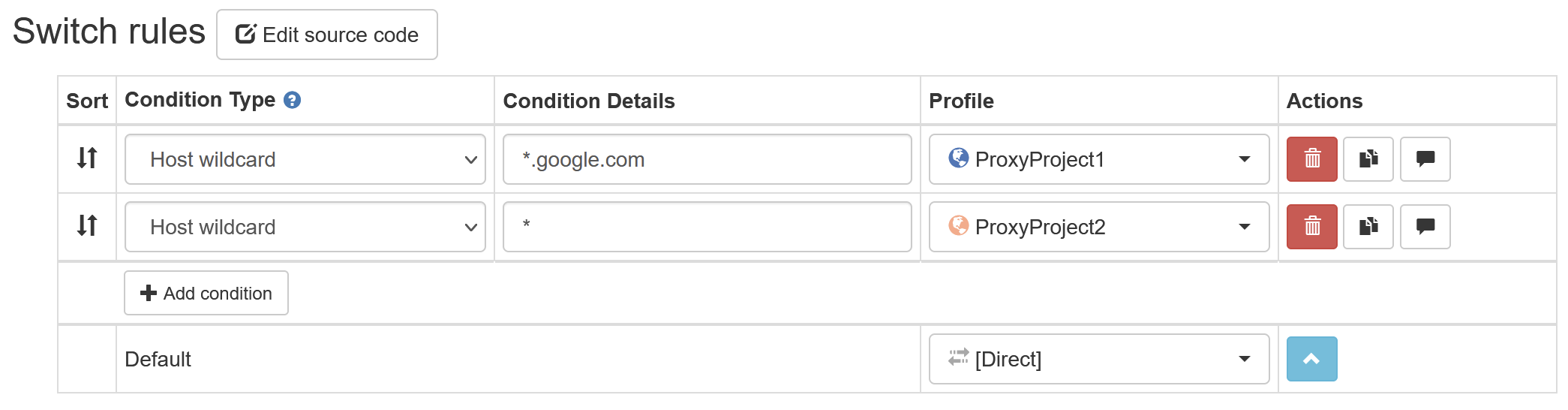Image resolution: width=1568 pixels, height=410 pixels.
Task: Click the Condition Type help icon
Action: (x=293, y=100)
